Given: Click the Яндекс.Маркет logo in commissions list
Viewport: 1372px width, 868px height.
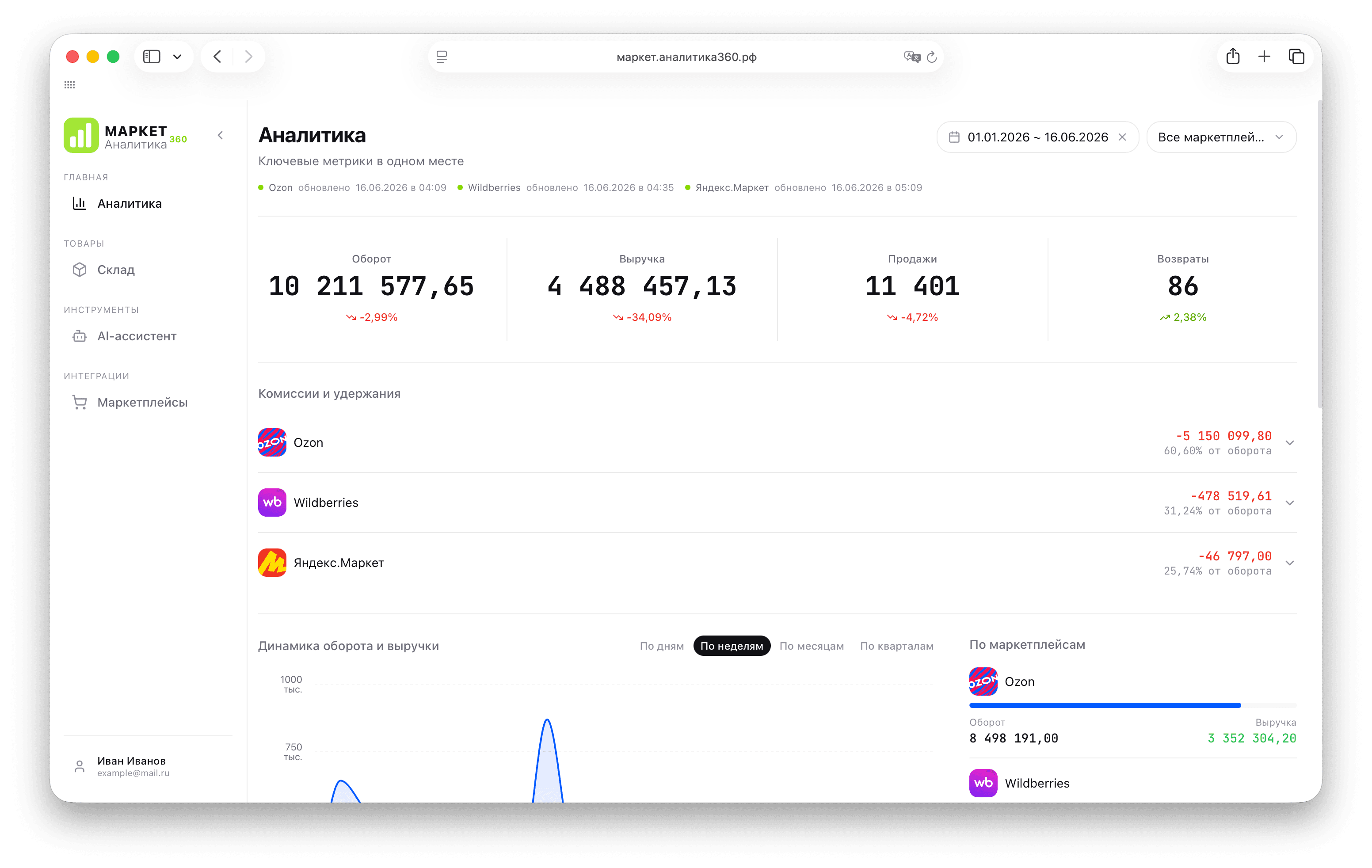Looking at the screenshot, I should point(272,563).
